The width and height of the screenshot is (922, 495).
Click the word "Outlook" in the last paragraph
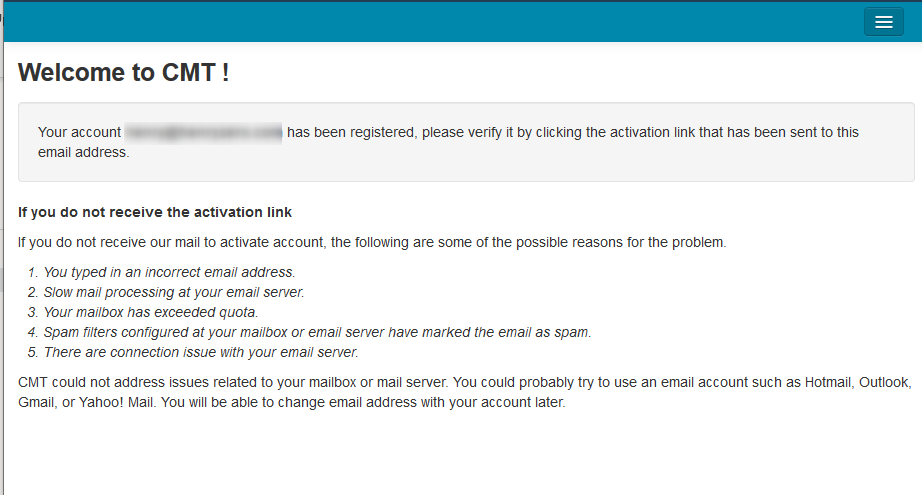[887, 382]
